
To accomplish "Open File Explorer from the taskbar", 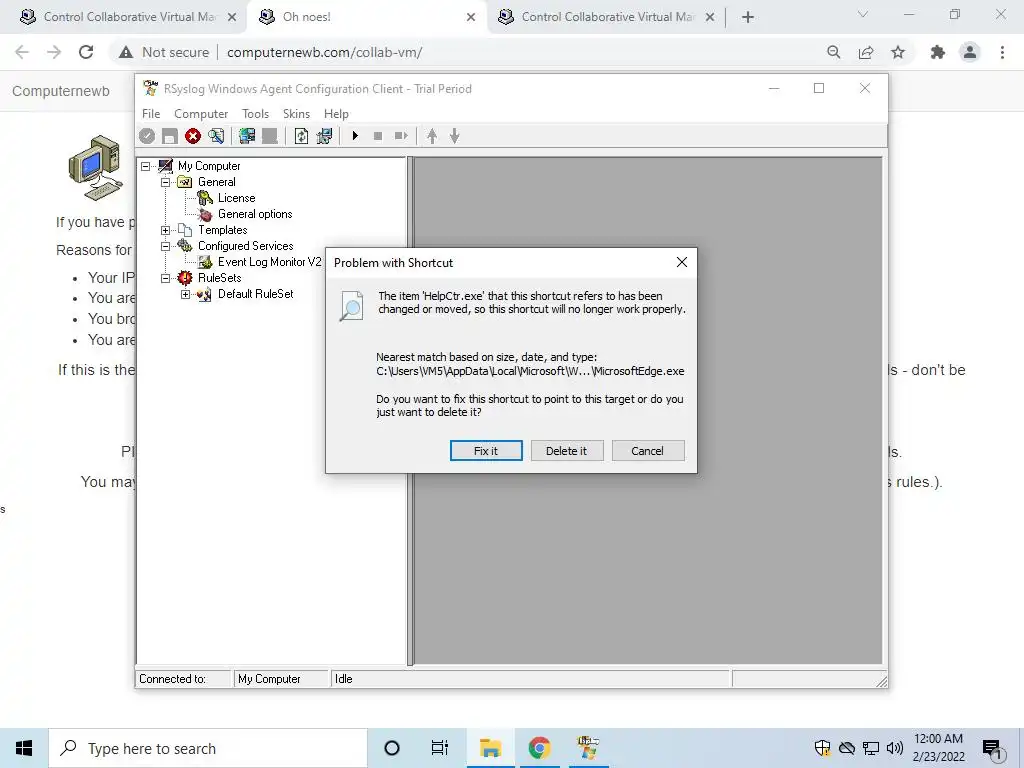I will tap(490, 748).
